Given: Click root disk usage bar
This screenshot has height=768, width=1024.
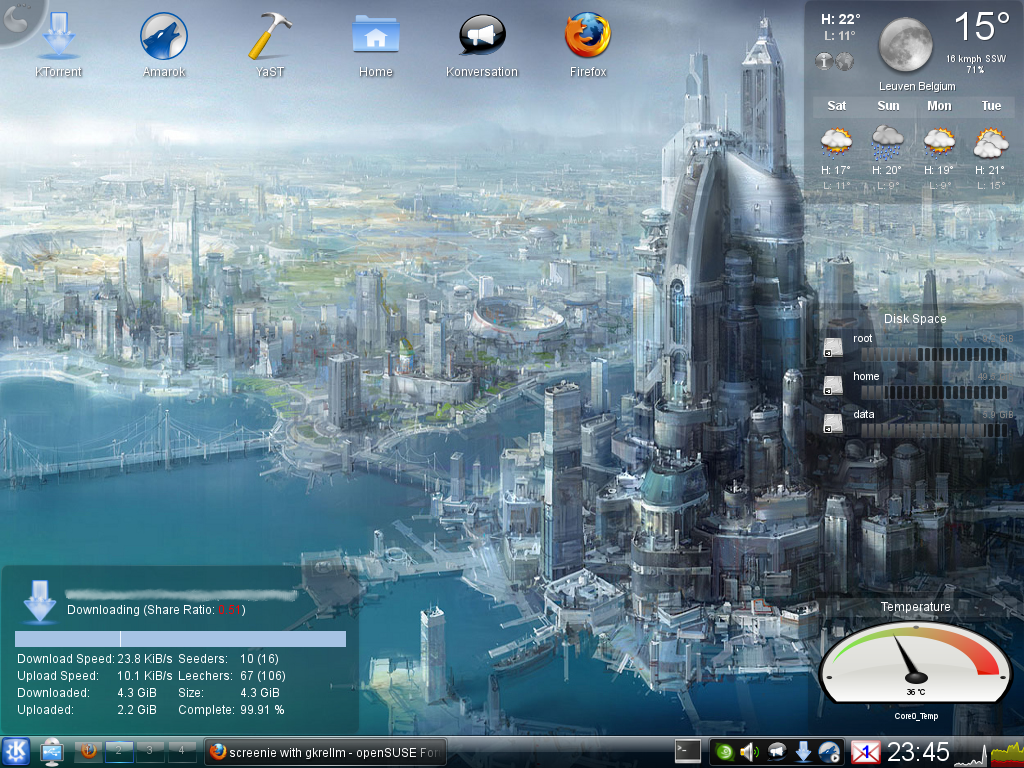Looking at the screenshot, I should pos(935,355).
